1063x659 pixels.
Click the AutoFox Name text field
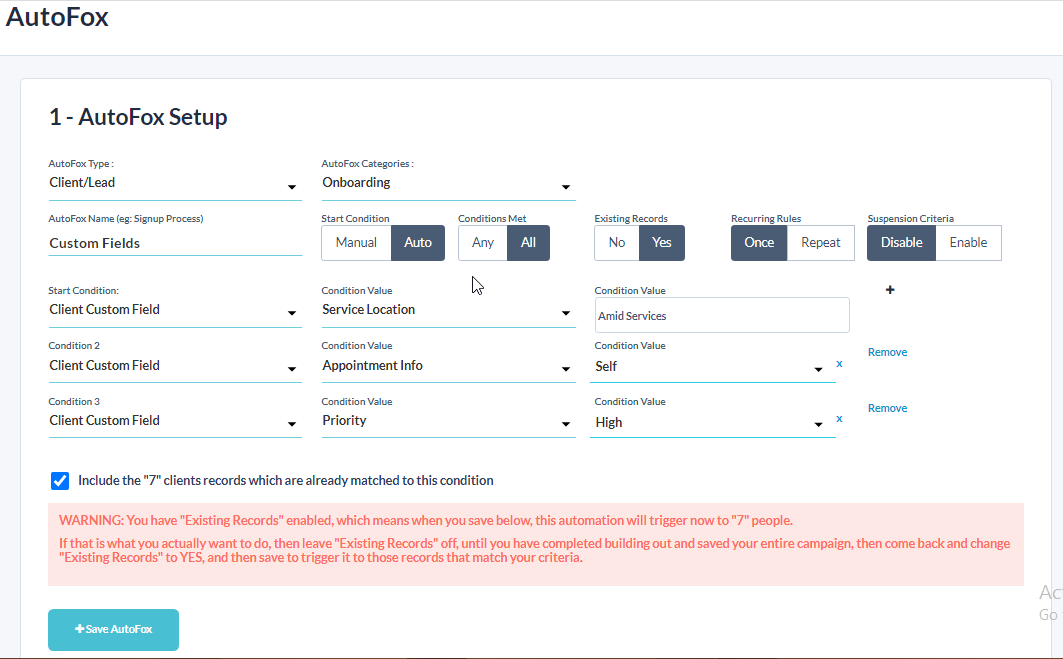point(175,243)
